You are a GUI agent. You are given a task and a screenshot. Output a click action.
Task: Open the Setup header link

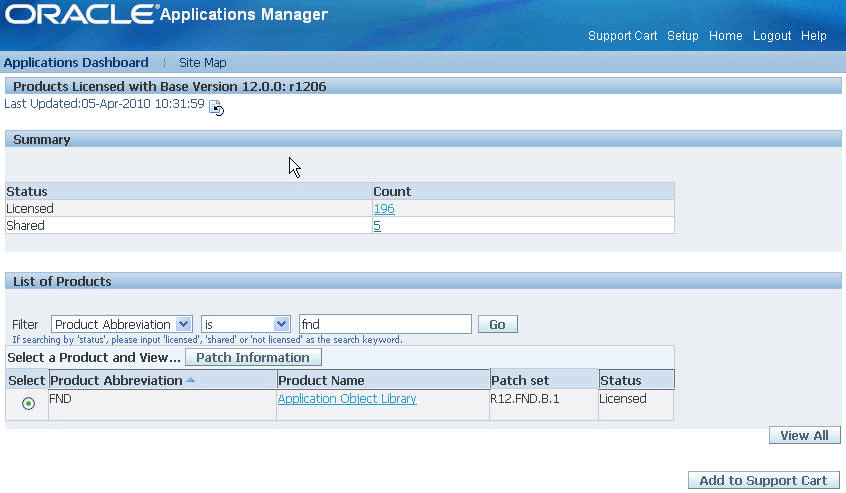coord(683,36)
